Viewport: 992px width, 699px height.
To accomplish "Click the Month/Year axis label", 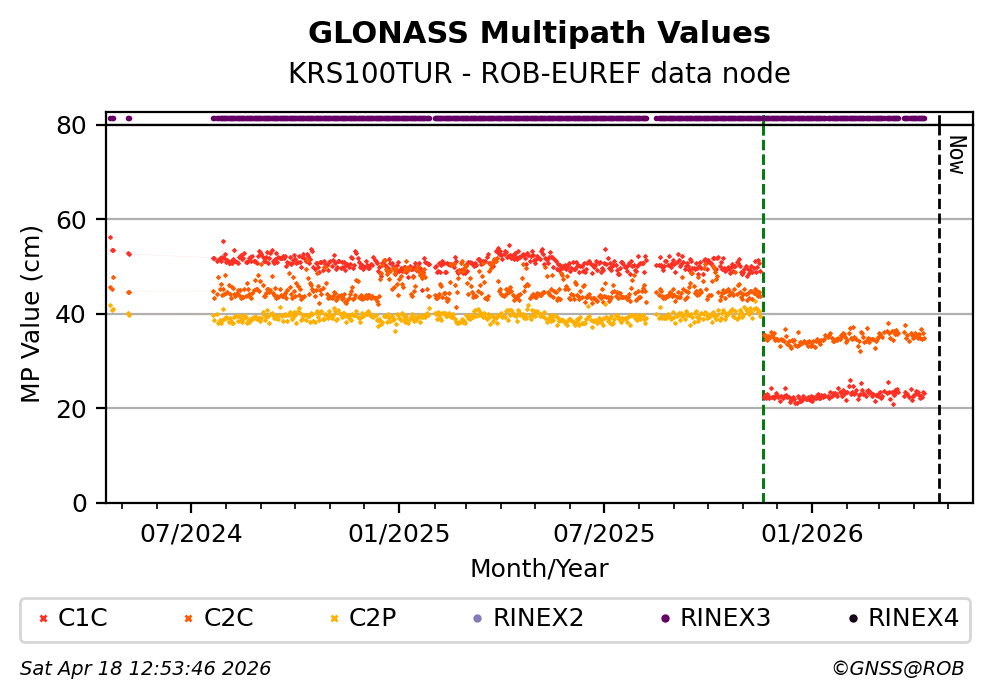I will coord(539,569).
